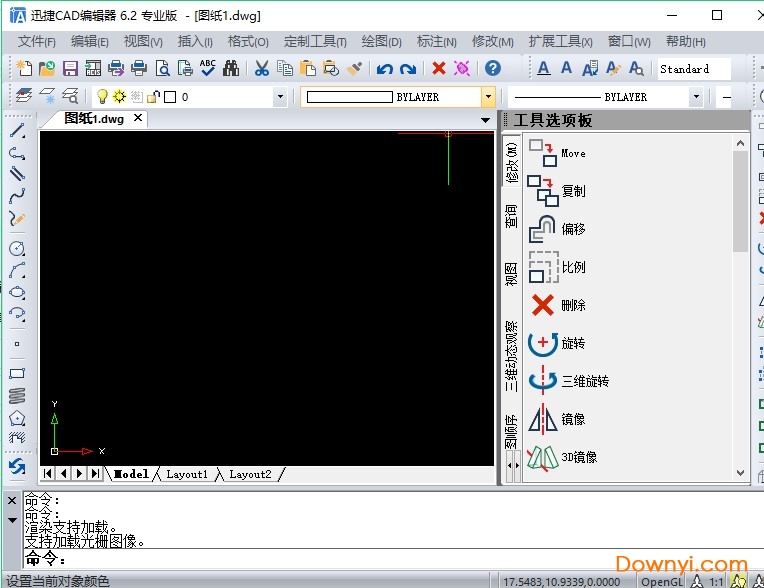Open the 文件(F) menu
The height and width of the screenshot is (588, 764).
37,42
